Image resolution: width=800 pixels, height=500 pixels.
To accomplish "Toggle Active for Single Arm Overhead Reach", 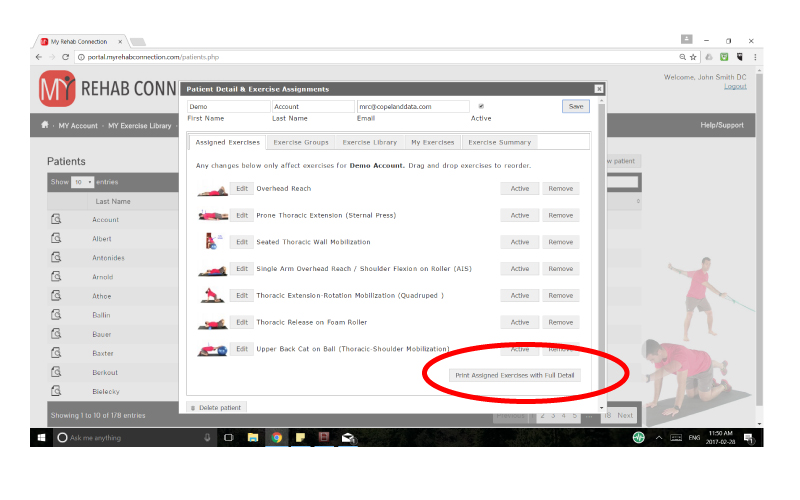I will [x=519, y=269].
